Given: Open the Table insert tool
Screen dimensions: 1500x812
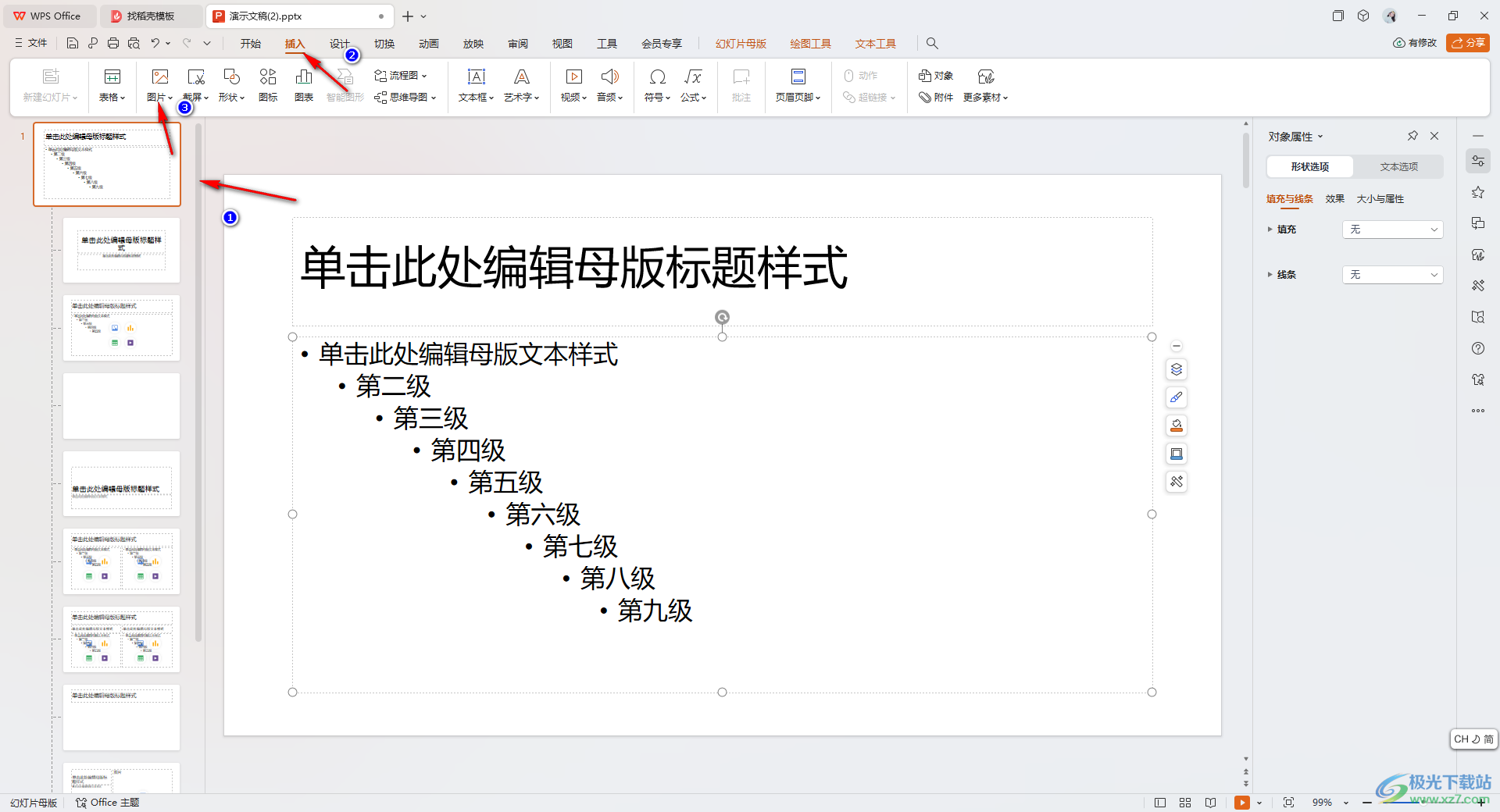Looking at the screenshot, I should (x=112, y=85).
